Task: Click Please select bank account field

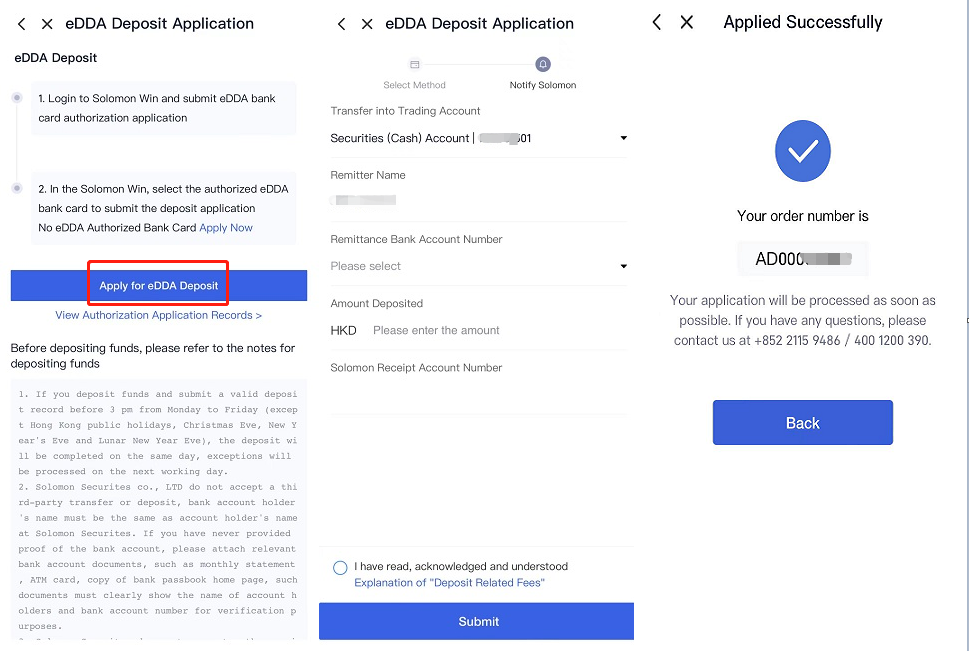Action: tap(478, 266)
